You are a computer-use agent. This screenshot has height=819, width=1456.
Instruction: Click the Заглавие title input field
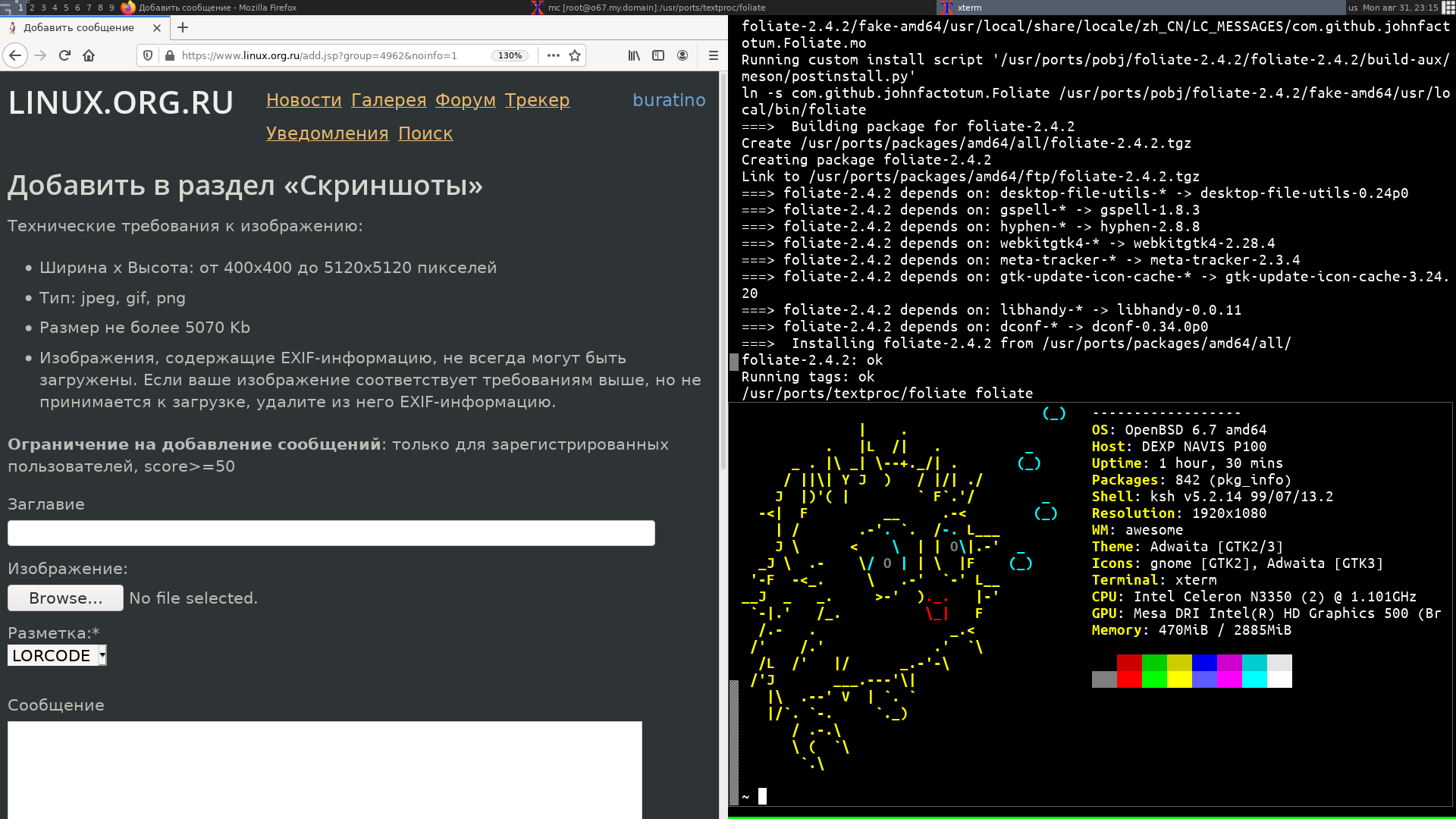[331, 533]
